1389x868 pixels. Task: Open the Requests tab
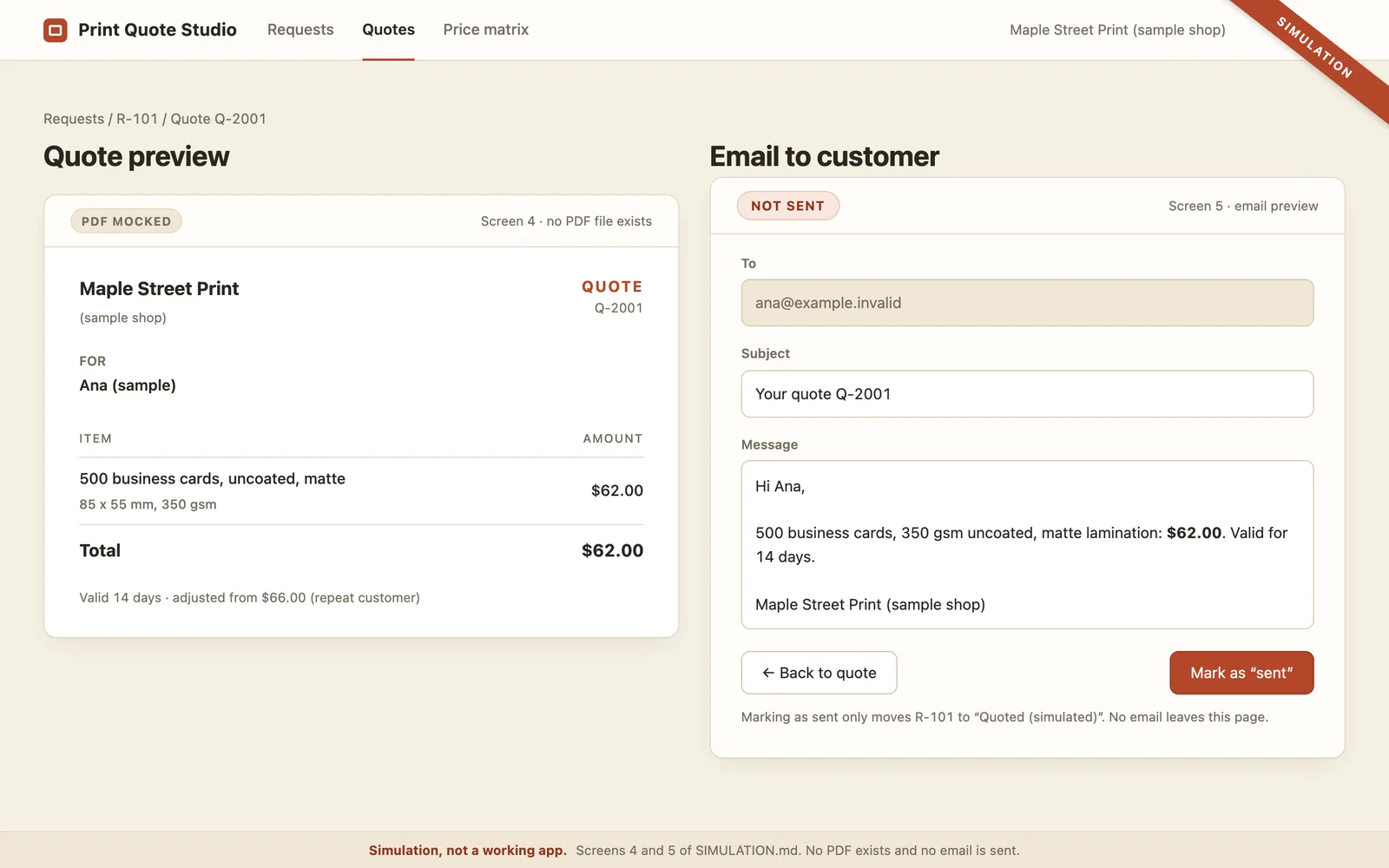click(x=300, y=30)
